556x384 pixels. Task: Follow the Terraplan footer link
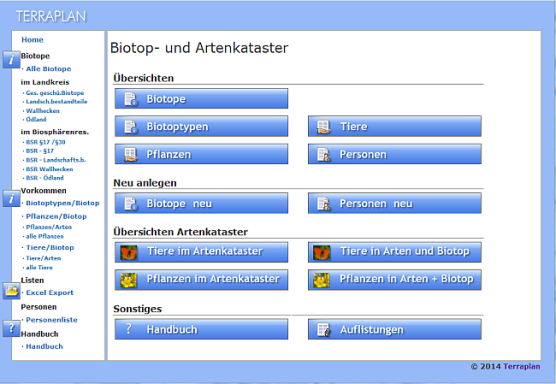coord(522,366)
